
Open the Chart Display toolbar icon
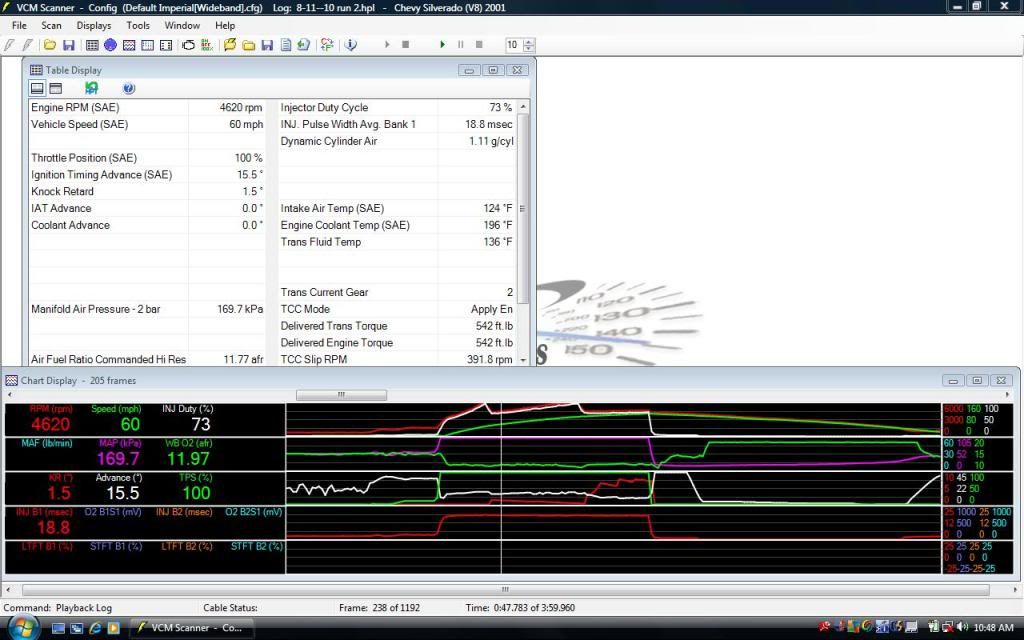pyautogui.click(x=129, y=45)
